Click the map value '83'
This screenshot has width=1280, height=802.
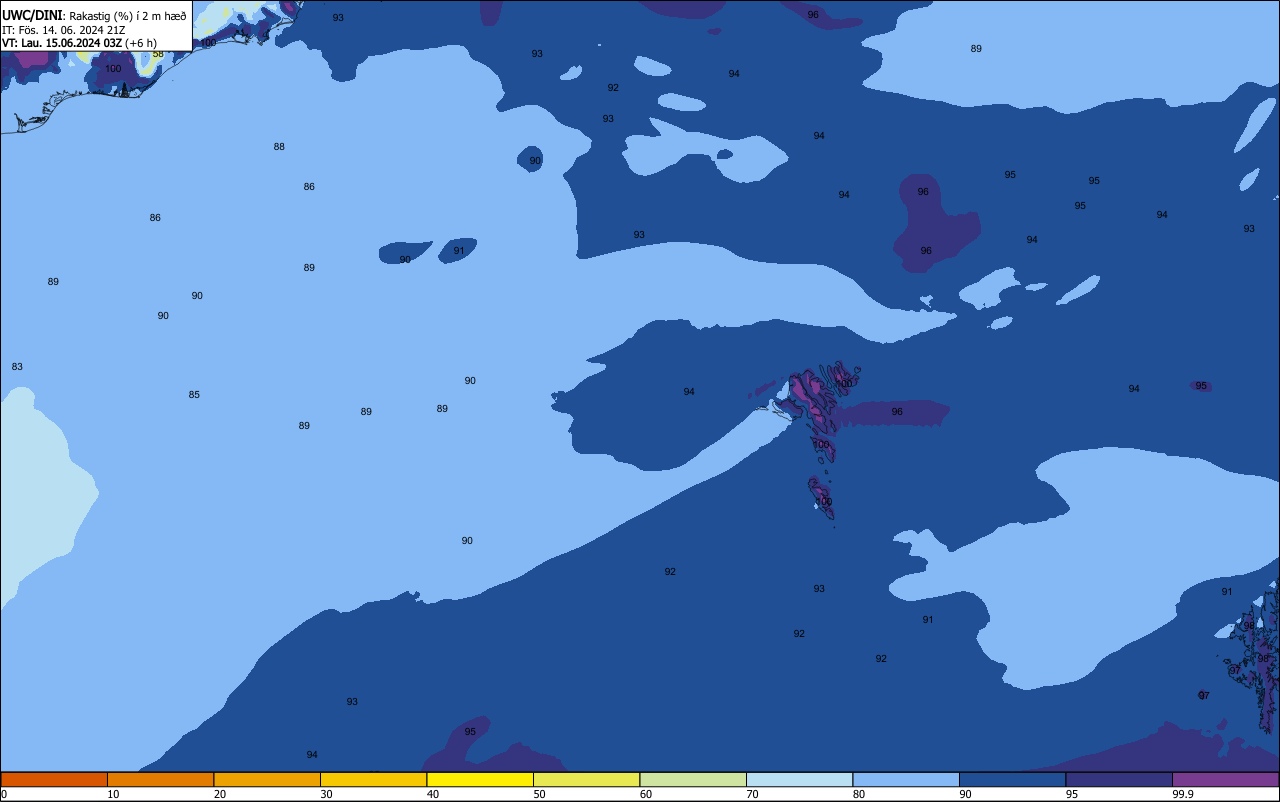click(17, 367)
